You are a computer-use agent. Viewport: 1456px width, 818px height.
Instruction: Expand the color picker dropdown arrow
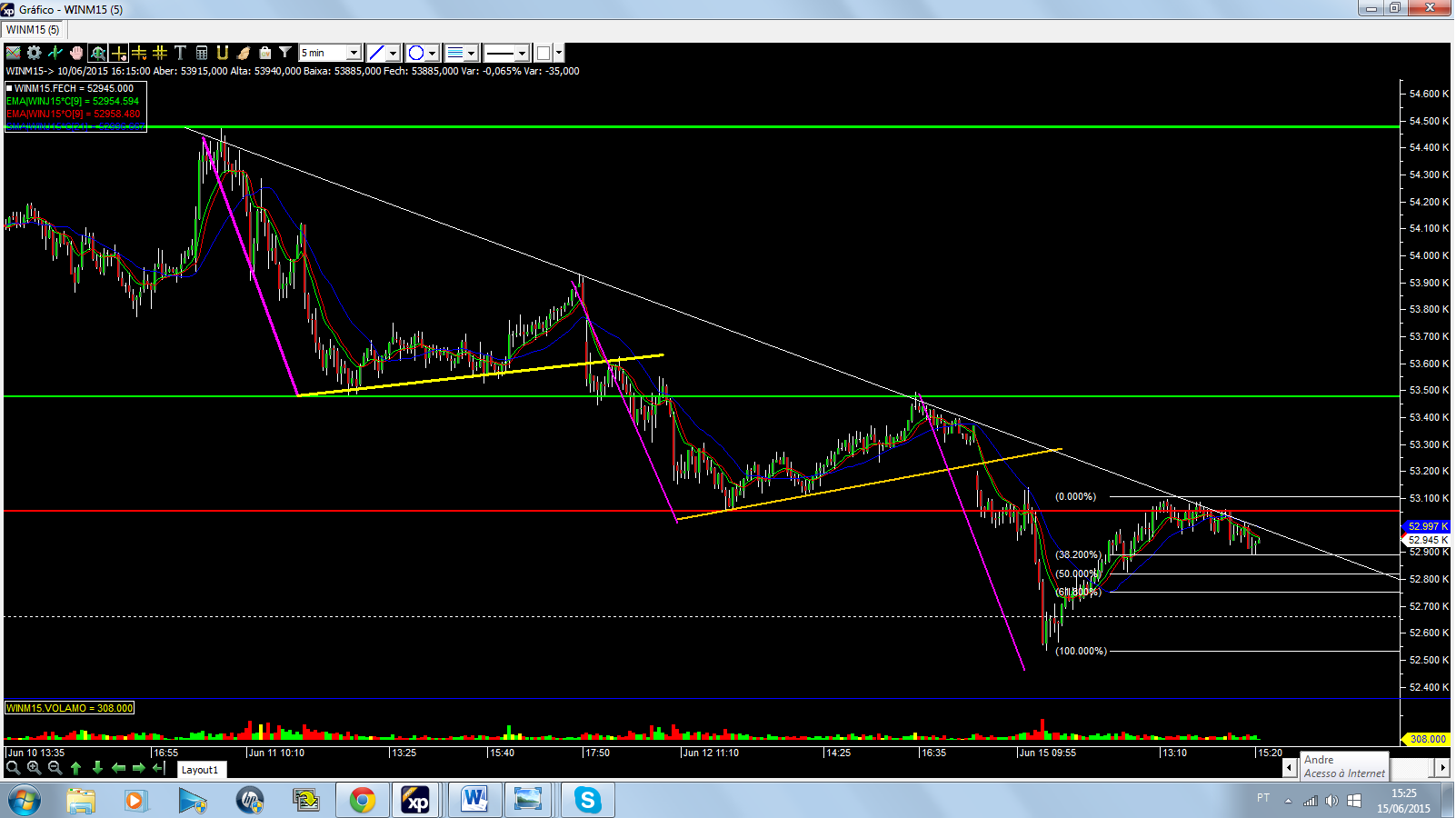559,53
